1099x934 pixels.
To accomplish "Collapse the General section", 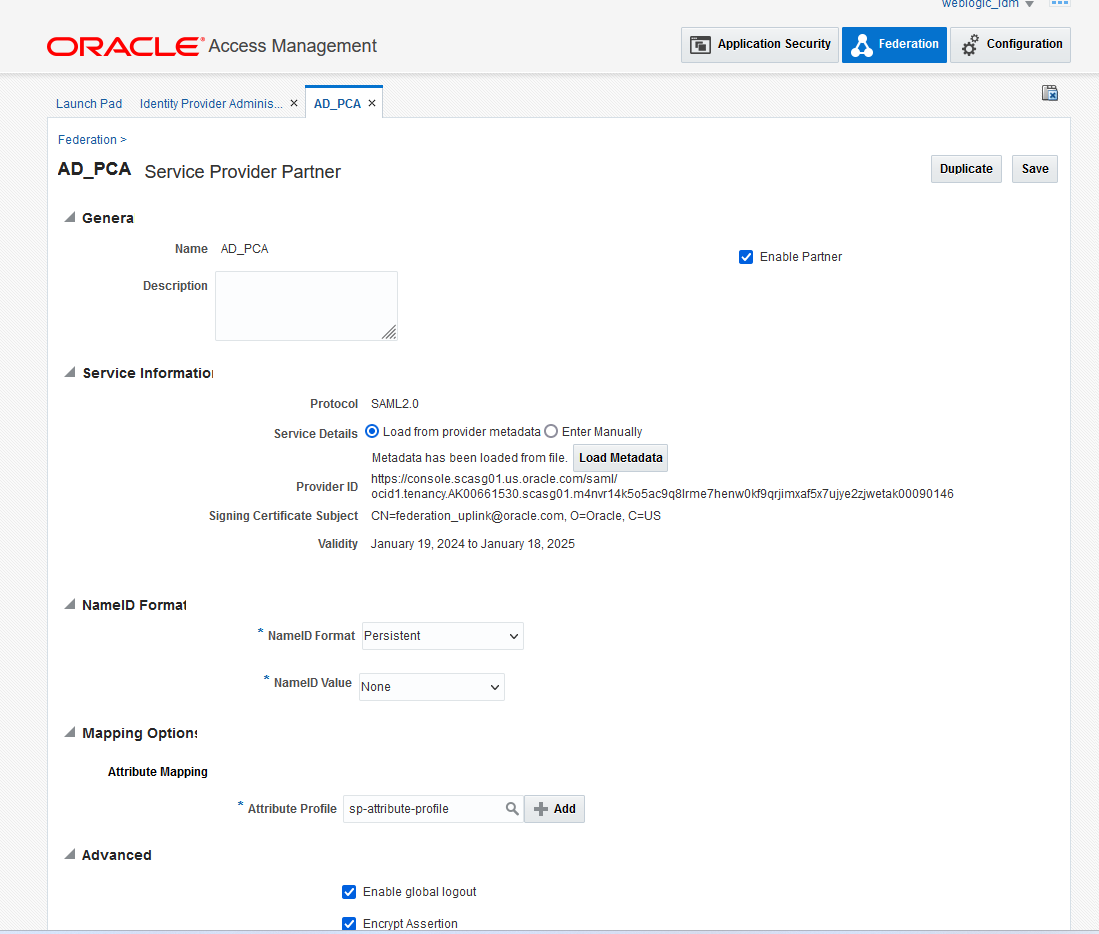I will [69, 217].
